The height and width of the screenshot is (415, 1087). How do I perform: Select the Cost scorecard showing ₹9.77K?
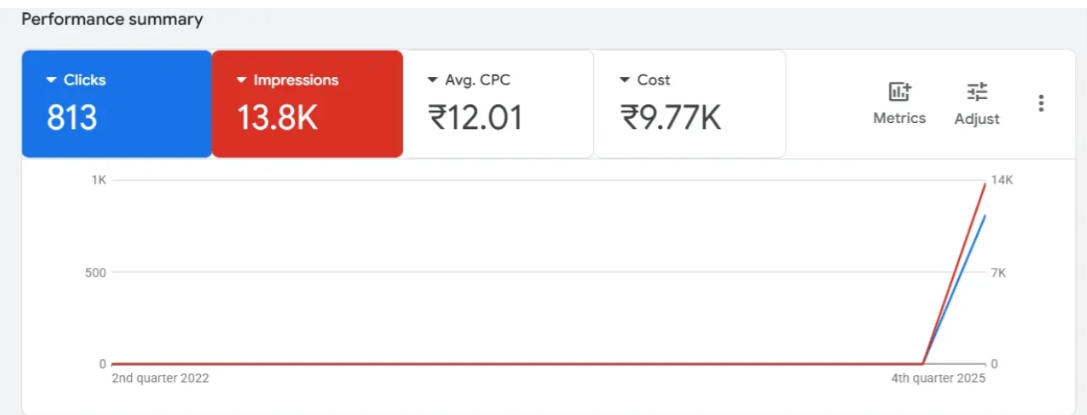click(690, 105)
